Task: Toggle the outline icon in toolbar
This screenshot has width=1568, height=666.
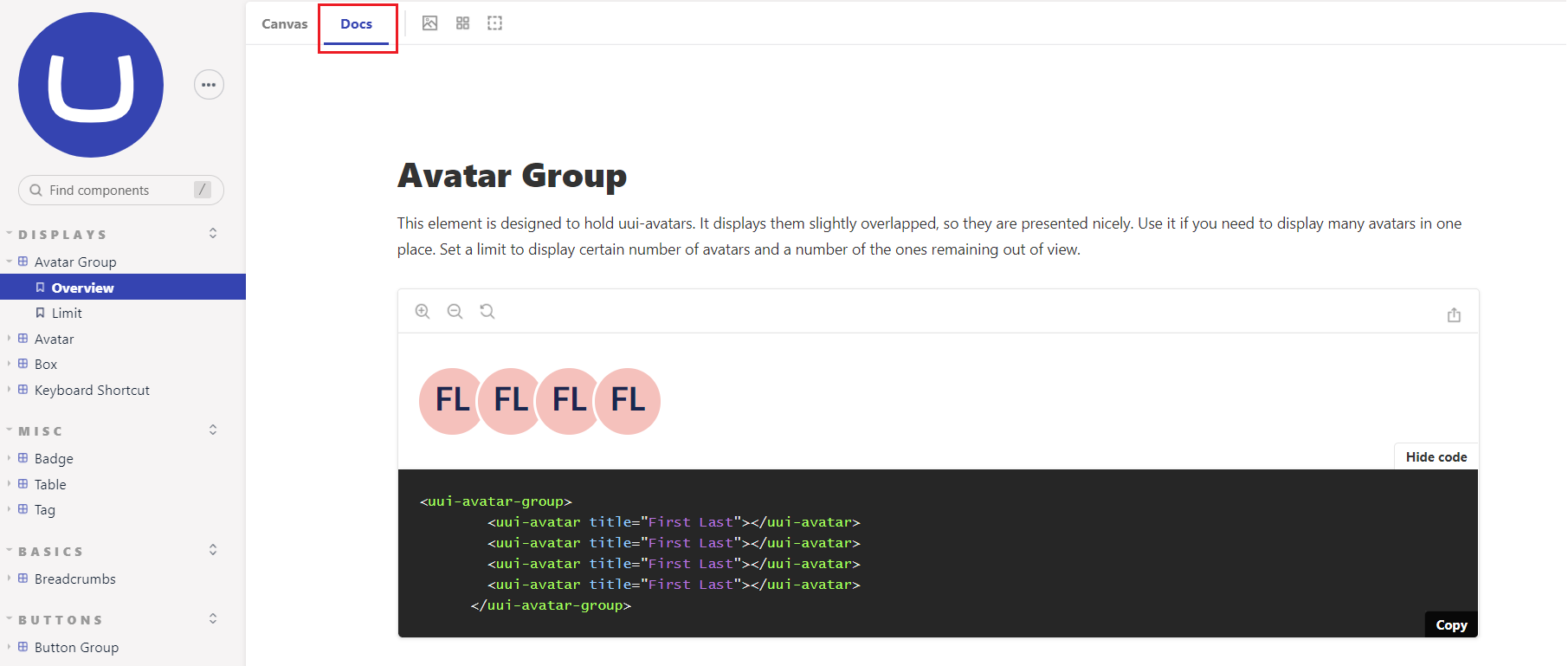Action: tap(494, 23)
